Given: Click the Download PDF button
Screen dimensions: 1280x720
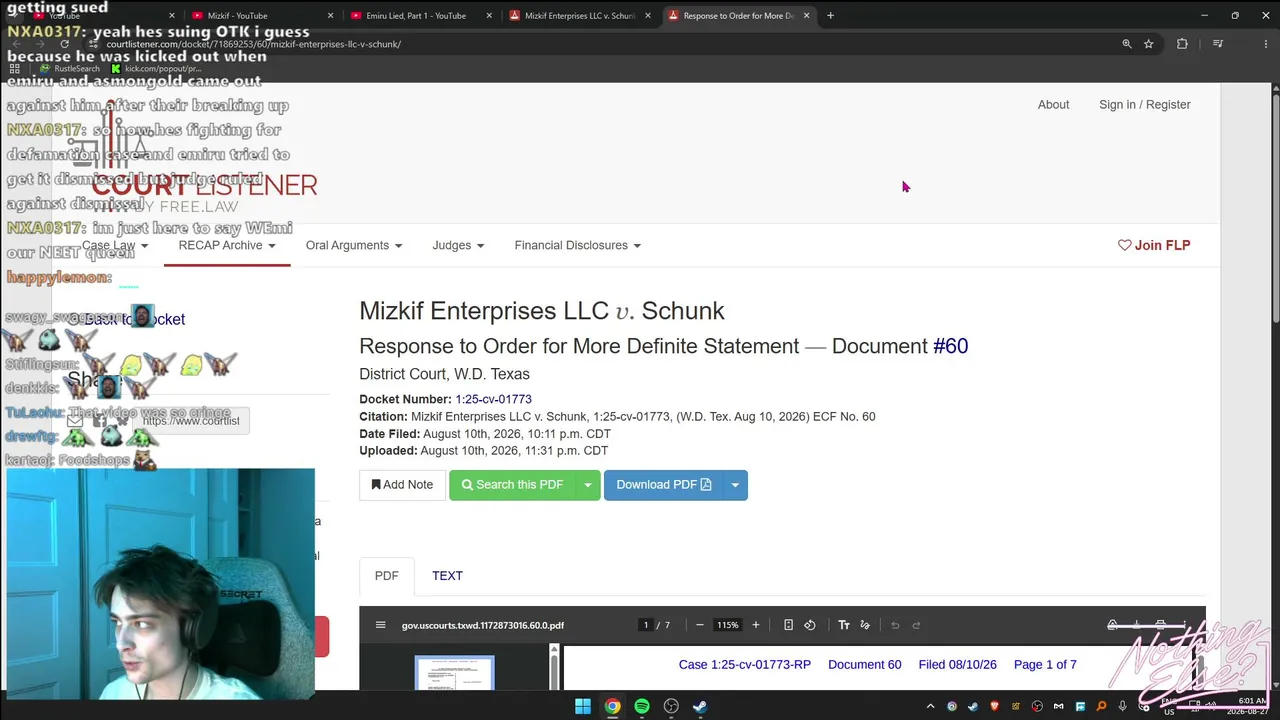Looking at the screenshot, I should coord(663,485).
